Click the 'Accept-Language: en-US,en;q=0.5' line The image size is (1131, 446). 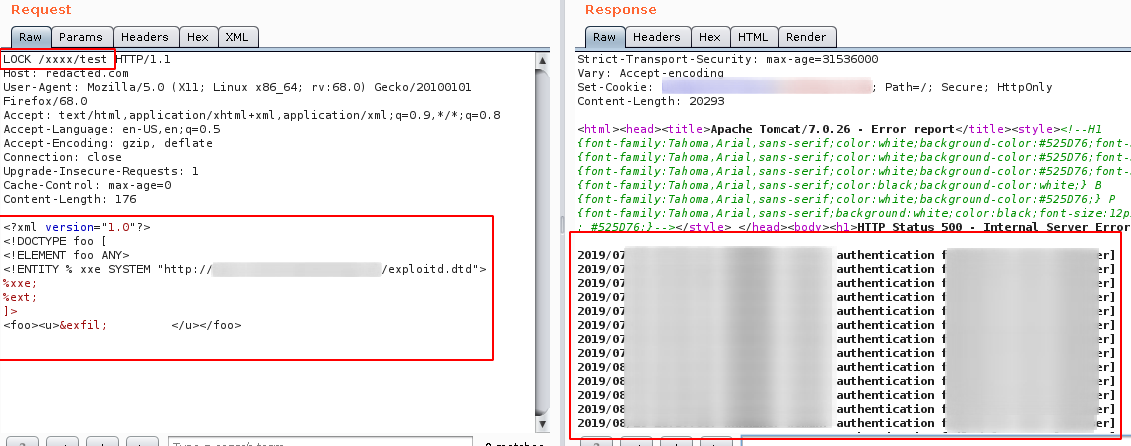(112, 129)
